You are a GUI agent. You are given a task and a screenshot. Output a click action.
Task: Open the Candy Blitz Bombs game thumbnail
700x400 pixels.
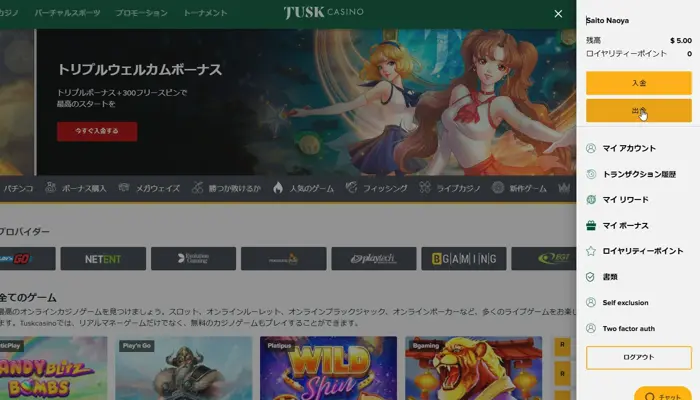(54, 368)
